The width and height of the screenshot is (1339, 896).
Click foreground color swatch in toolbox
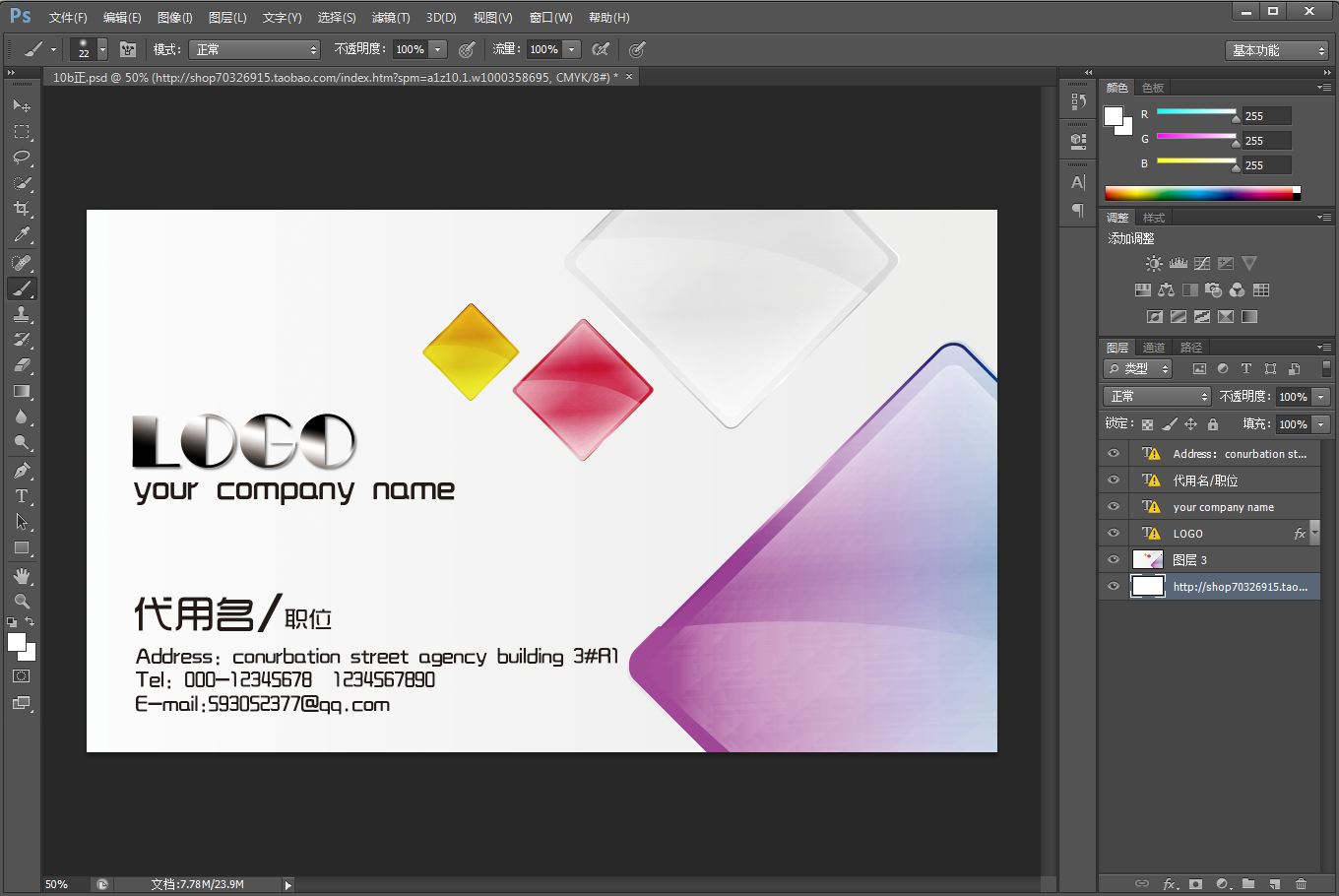17,642
